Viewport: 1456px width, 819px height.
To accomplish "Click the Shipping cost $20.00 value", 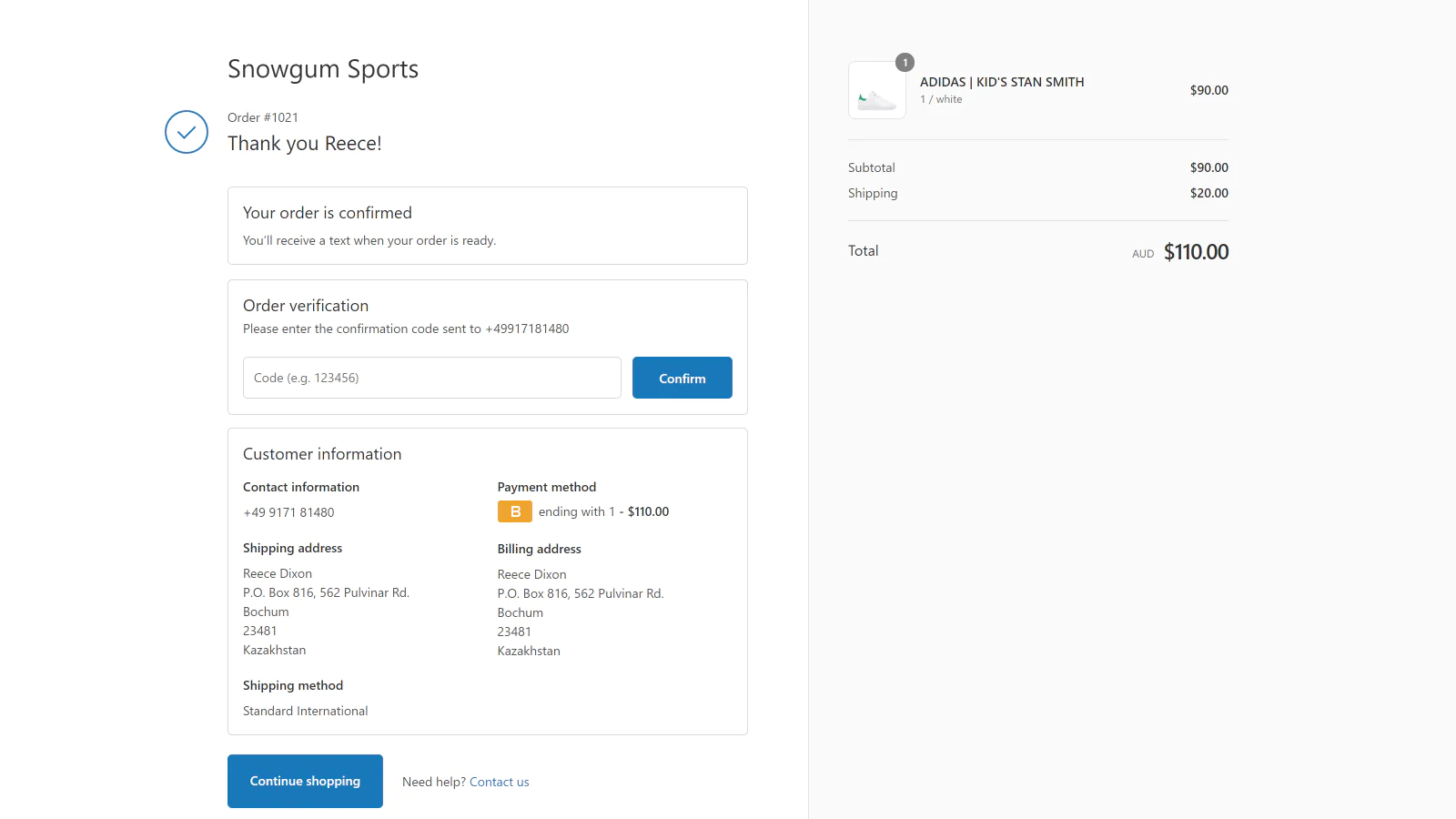I will [1208, 193].
